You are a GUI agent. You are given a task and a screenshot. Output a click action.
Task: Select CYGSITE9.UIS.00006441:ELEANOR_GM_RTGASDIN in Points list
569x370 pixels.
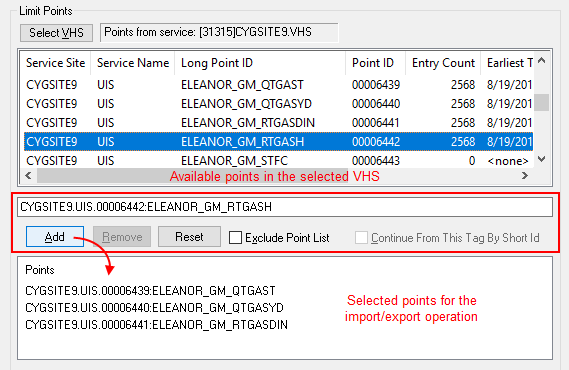click(x=156, y=324)
